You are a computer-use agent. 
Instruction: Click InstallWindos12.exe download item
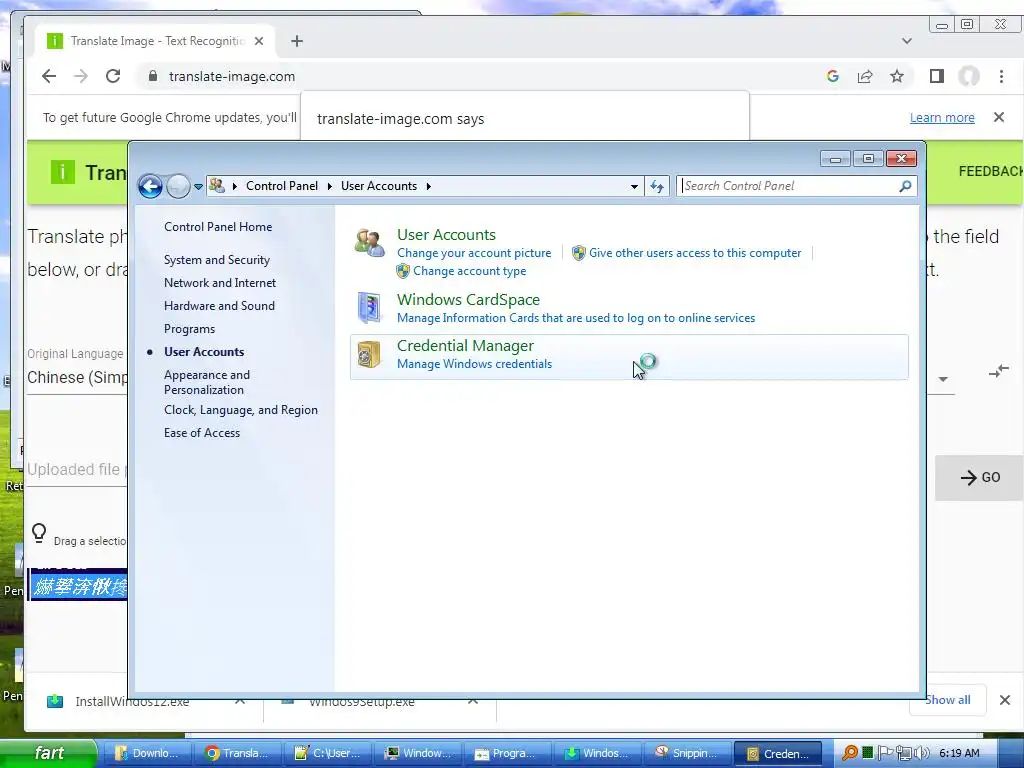click(132, 702)
